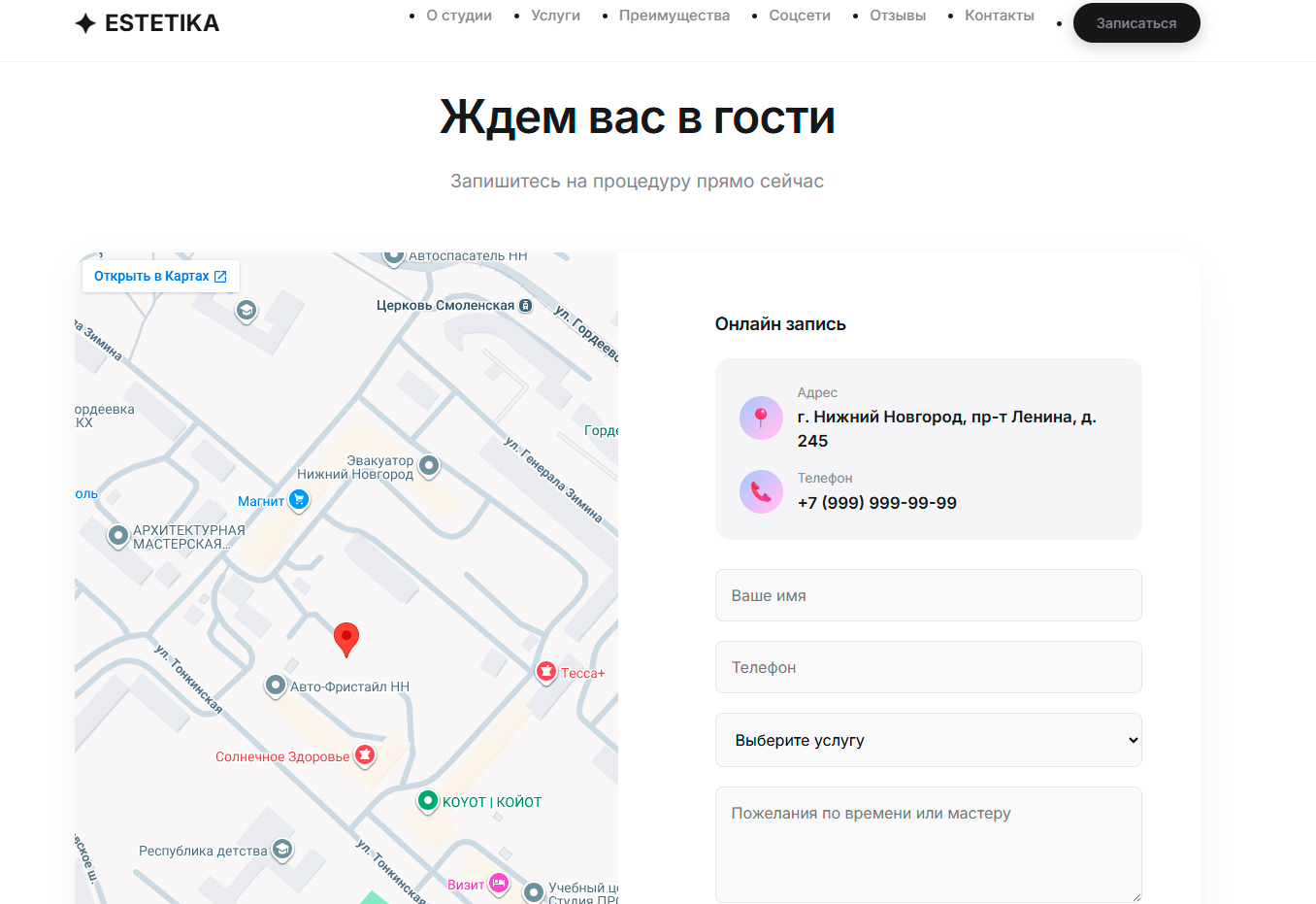The image size is (1316, 904).
Task: Click the Солнечное Здоровье map marker
Action: pos(365,755)
